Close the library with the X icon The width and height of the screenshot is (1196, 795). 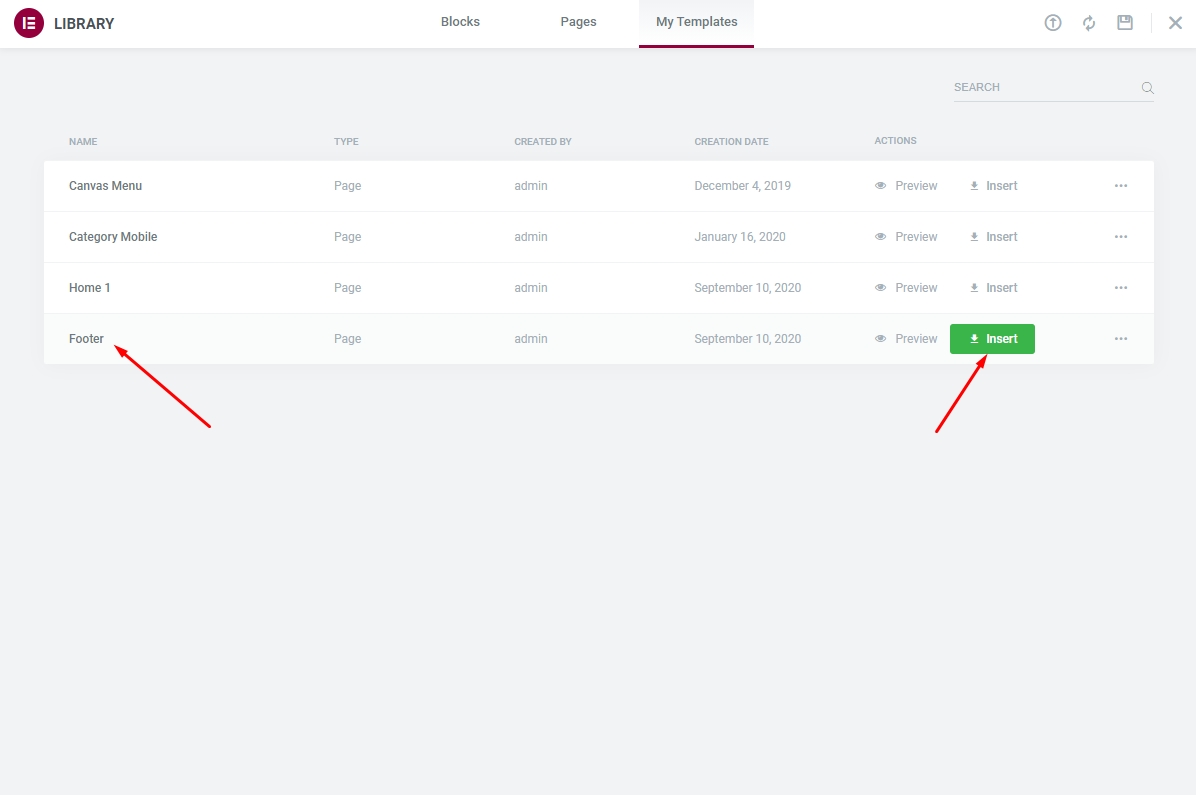tap(1175, 23)
